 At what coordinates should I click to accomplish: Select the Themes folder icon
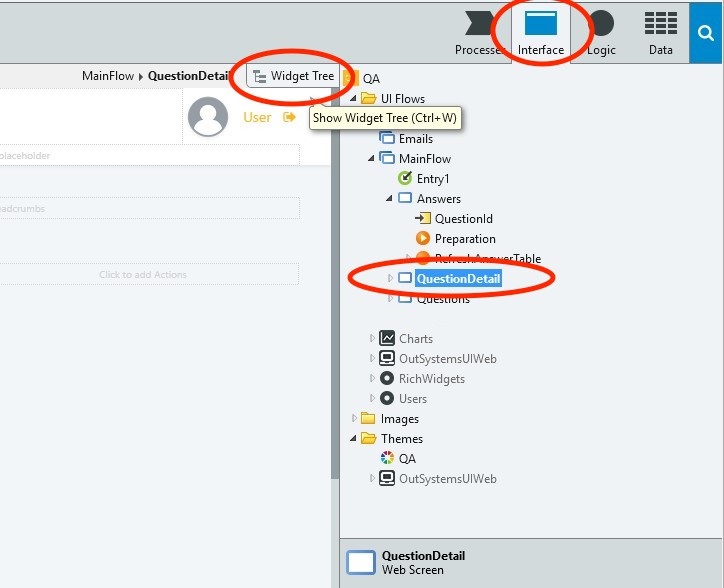[368, 438]
